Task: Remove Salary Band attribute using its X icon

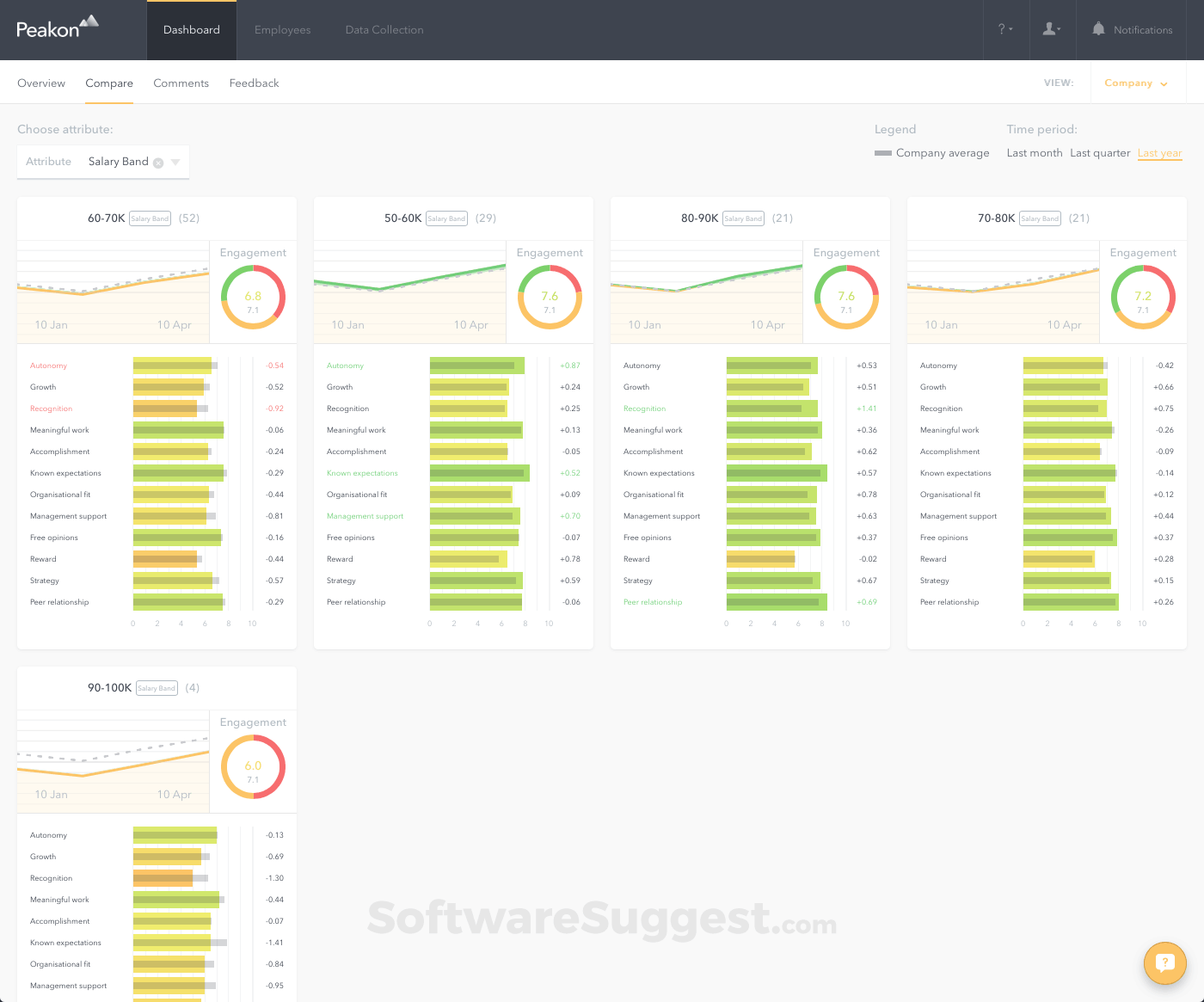Action: 158,162
